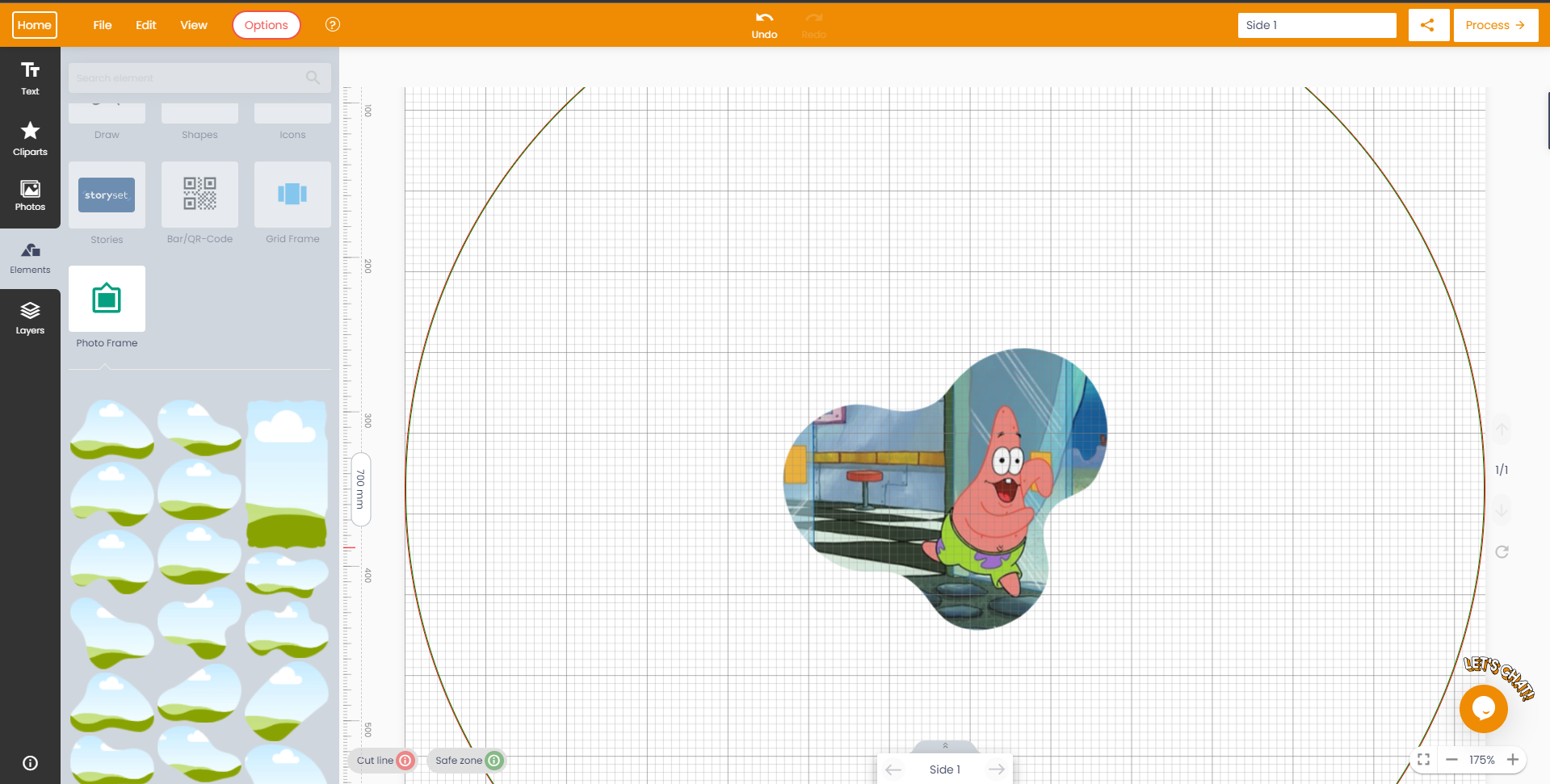Toggle the Cut line indicator
1550x784 pixels.
(x=384, y=760)
